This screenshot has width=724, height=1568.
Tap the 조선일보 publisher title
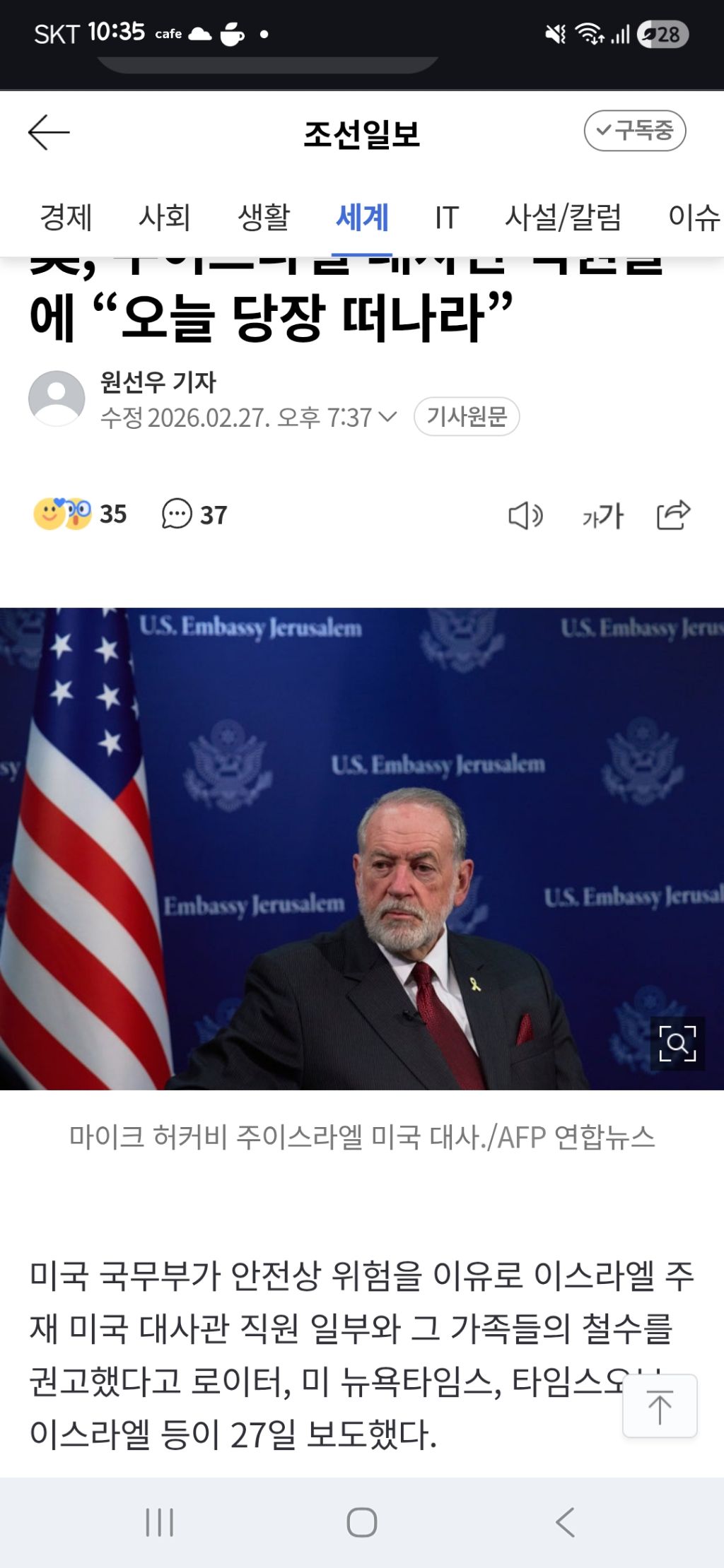coord(361,134)
